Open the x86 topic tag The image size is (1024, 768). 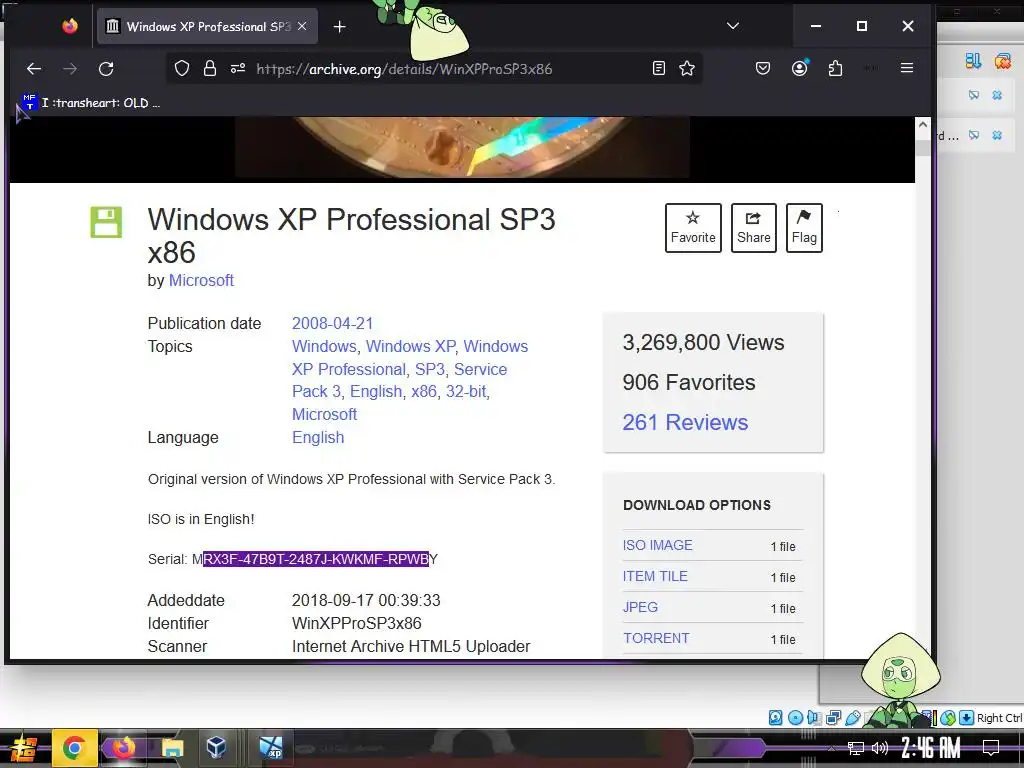[x=424, y=391]
